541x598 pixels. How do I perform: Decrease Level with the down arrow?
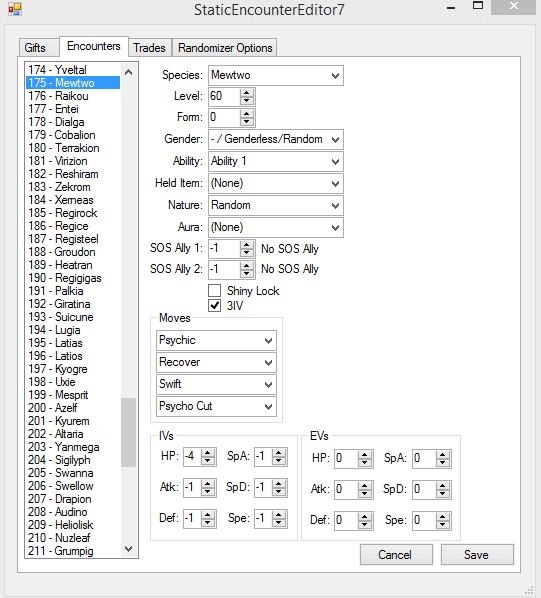click(247, 100)
